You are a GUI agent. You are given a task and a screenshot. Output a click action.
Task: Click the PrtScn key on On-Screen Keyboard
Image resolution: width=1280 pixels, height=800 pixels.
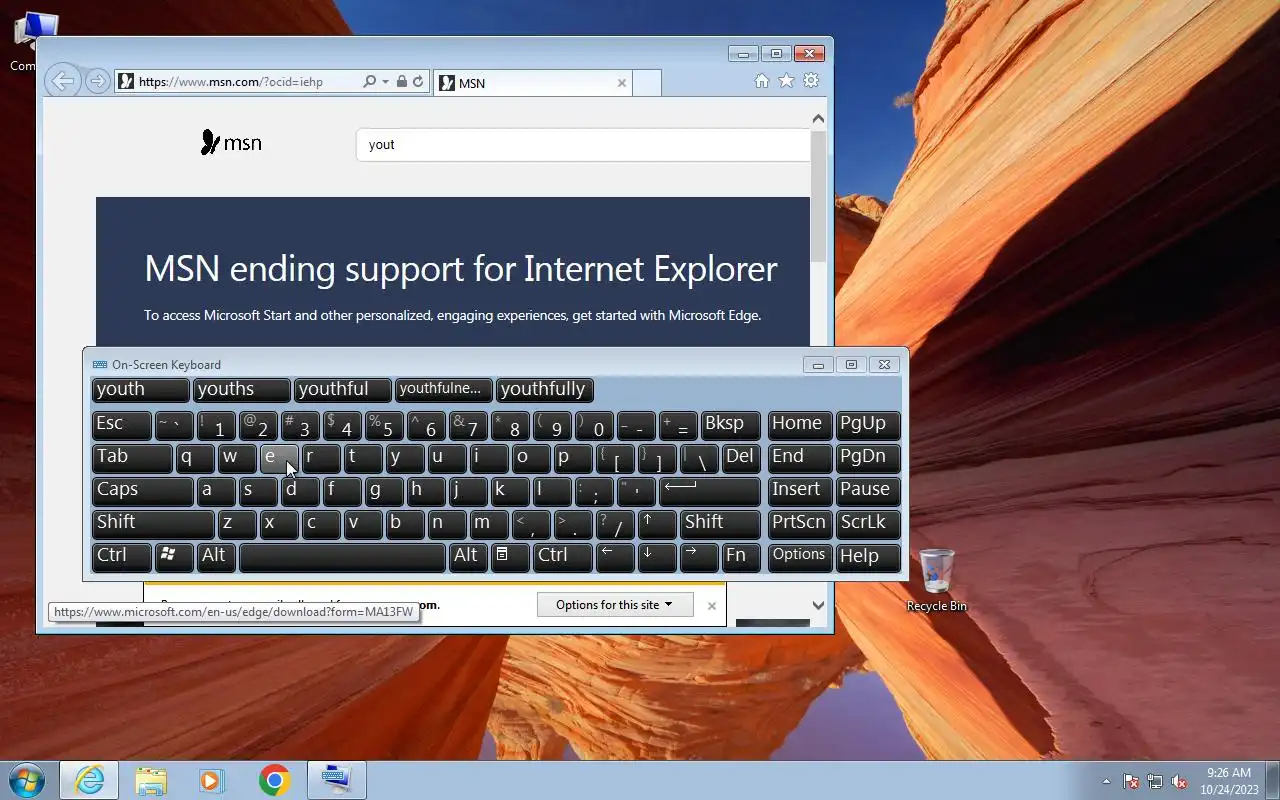pos(800,523)
